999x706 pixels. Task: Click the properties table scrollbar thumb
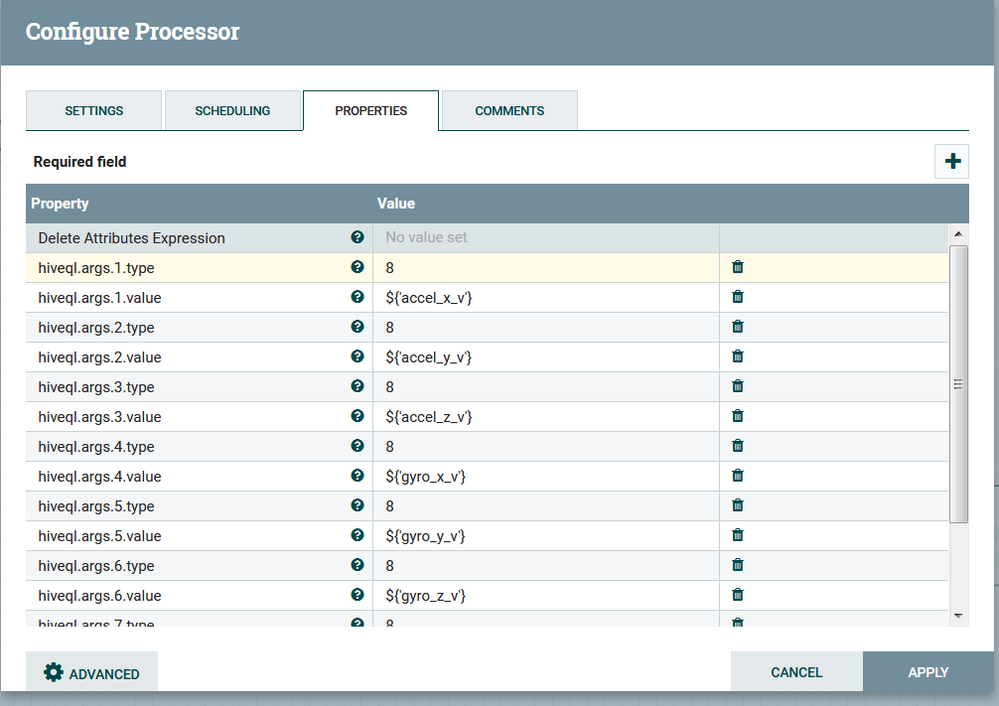(958, 384)
